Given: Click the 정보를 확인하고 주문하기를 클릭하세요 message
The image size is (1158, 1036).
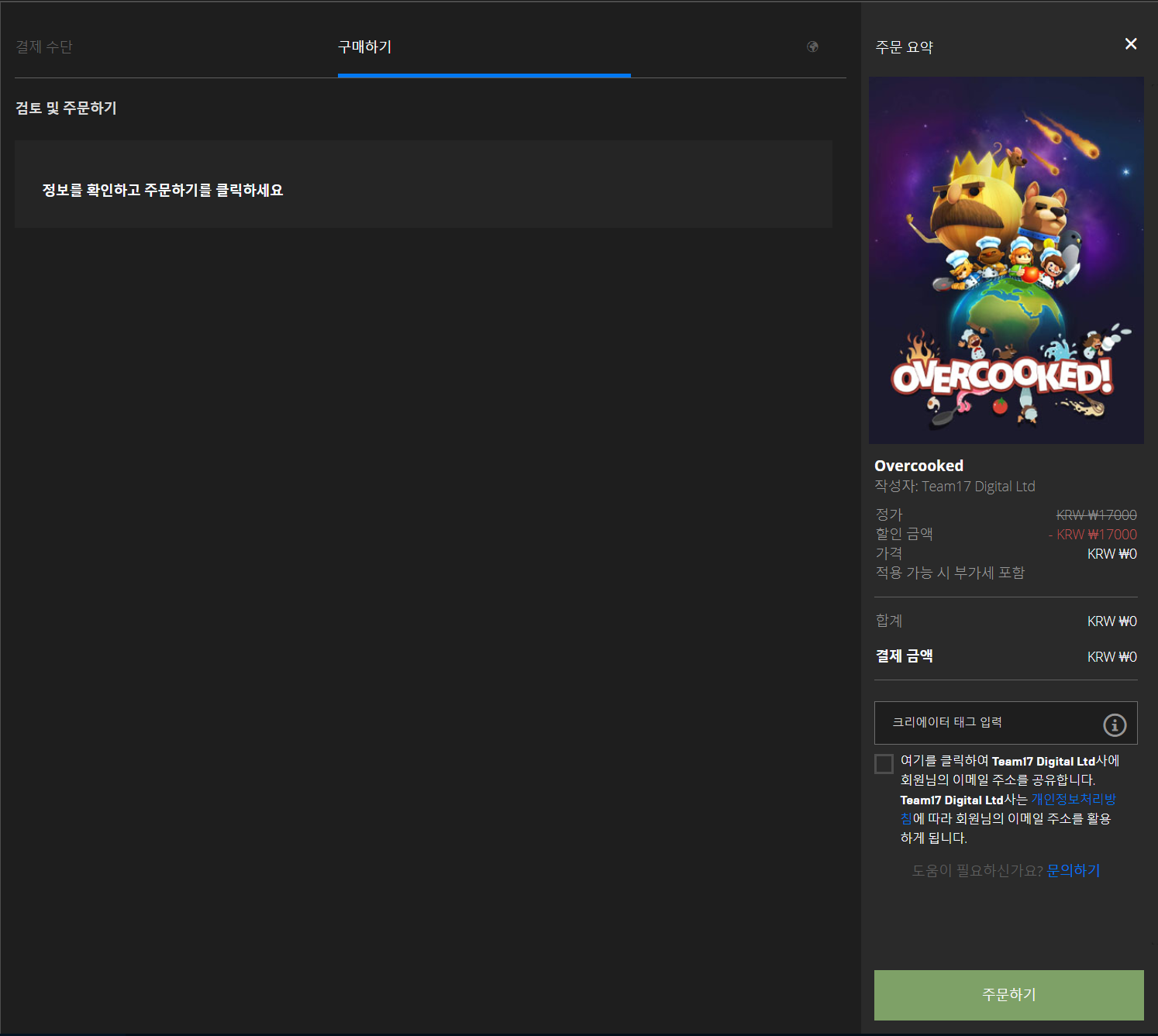Looking at the screenshot, I should [x=163, y=190].
